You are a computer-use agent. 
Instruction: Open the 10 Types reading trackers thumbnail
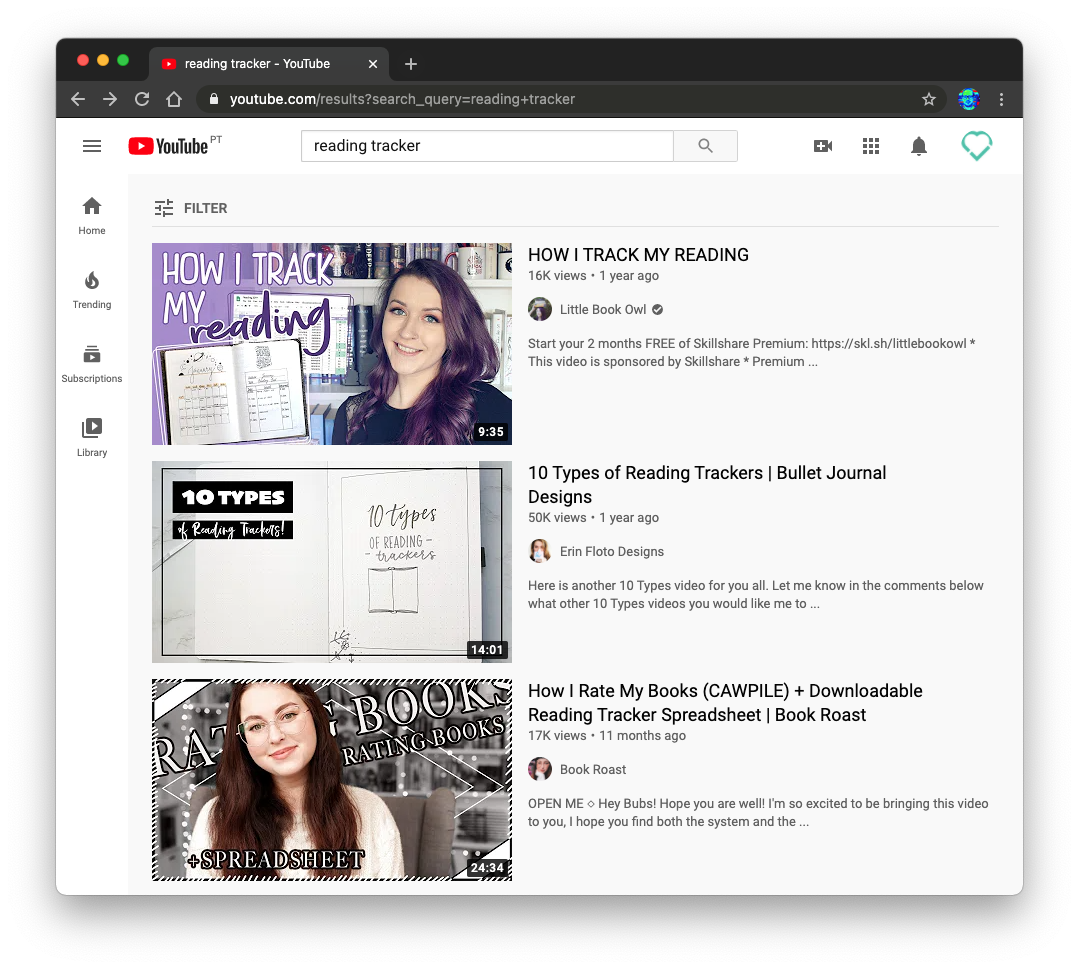pos(332,562)
